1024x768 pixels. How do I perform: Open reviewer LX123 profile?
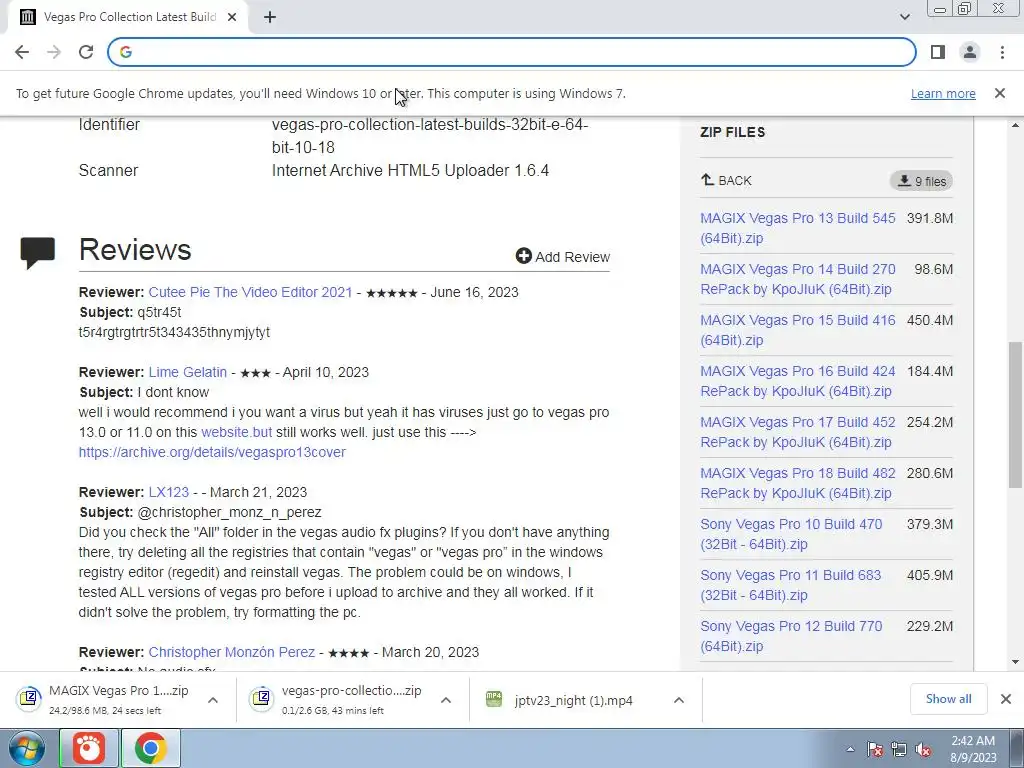168,492
